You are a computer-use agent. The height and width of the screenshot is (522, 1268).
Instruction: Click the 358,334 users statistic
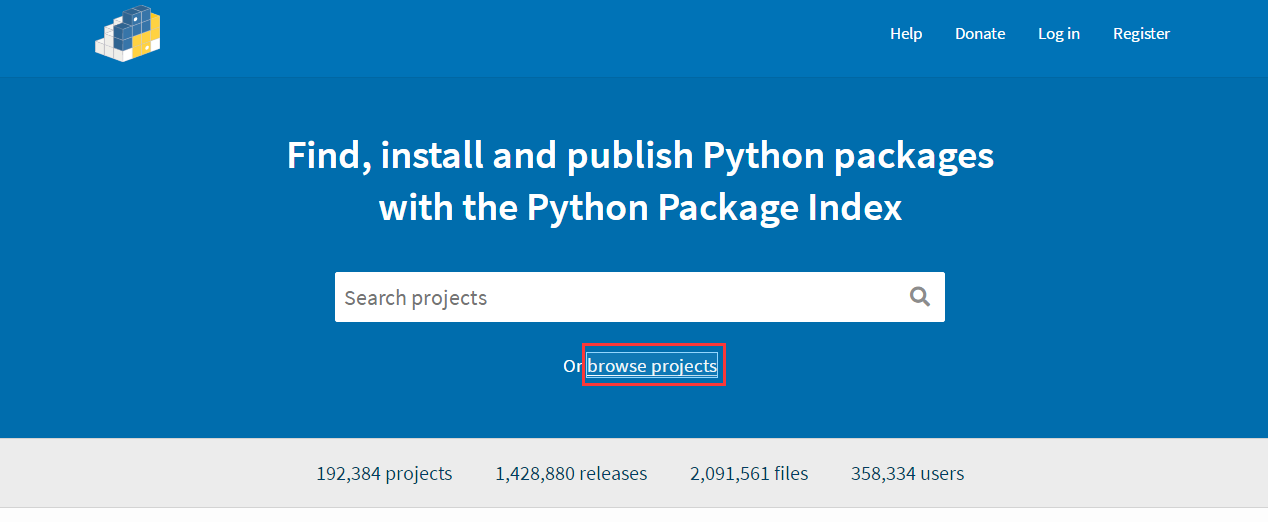click(x=908, y=474)
